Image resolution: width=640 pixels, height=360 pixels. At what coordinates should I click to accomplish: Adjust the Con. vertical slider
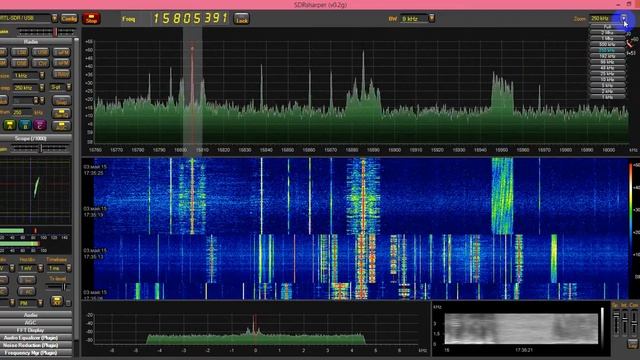(633, 323)
